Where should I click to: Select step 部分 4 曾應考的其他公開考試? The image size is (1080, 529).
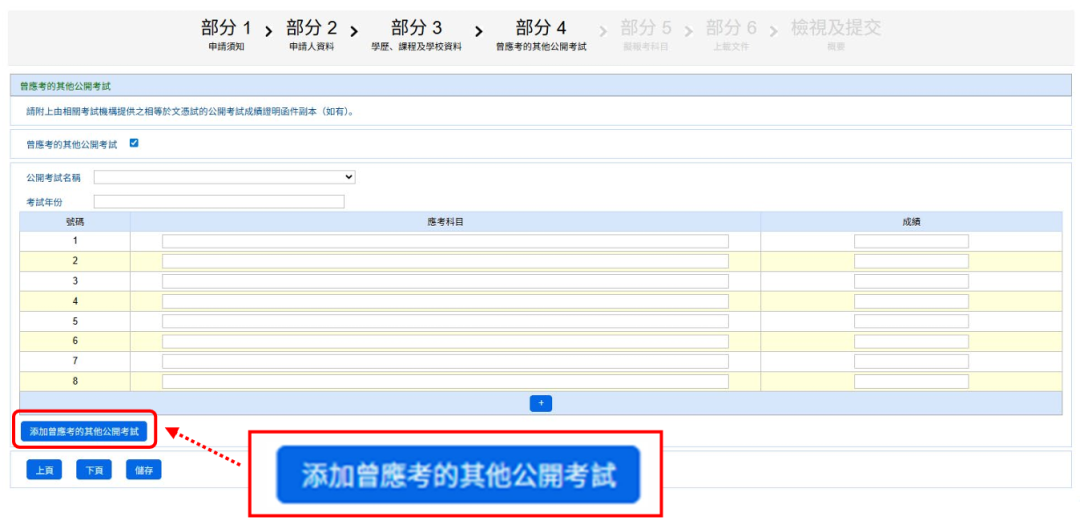pyautogui.click(x=541, y=36)
